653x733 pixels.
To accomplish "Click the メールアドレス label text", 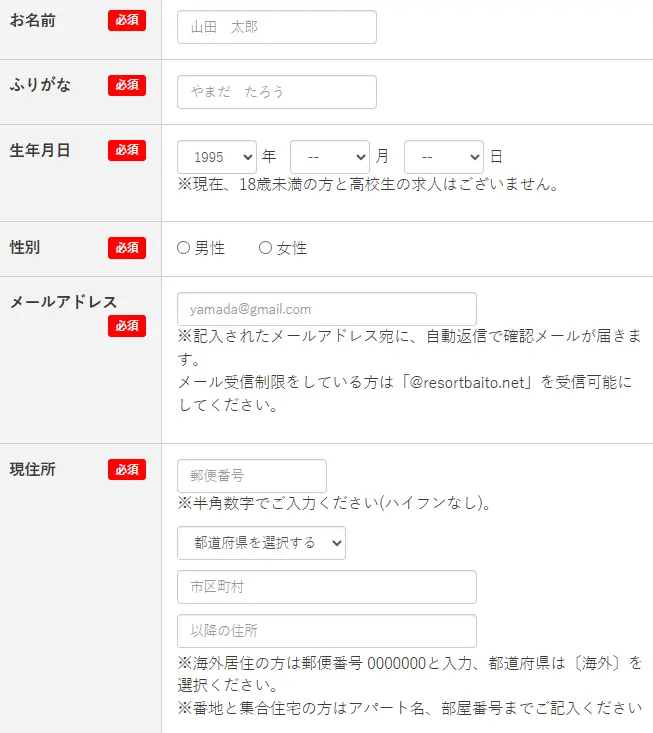I will pos(64,302).
